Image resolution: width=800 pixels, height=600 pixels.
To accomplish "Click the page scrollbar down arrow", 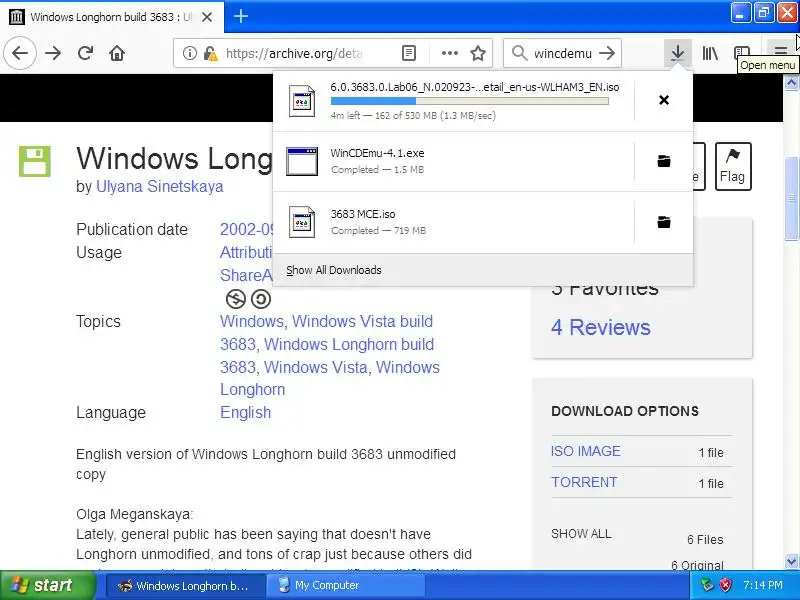I will (791, 562).
